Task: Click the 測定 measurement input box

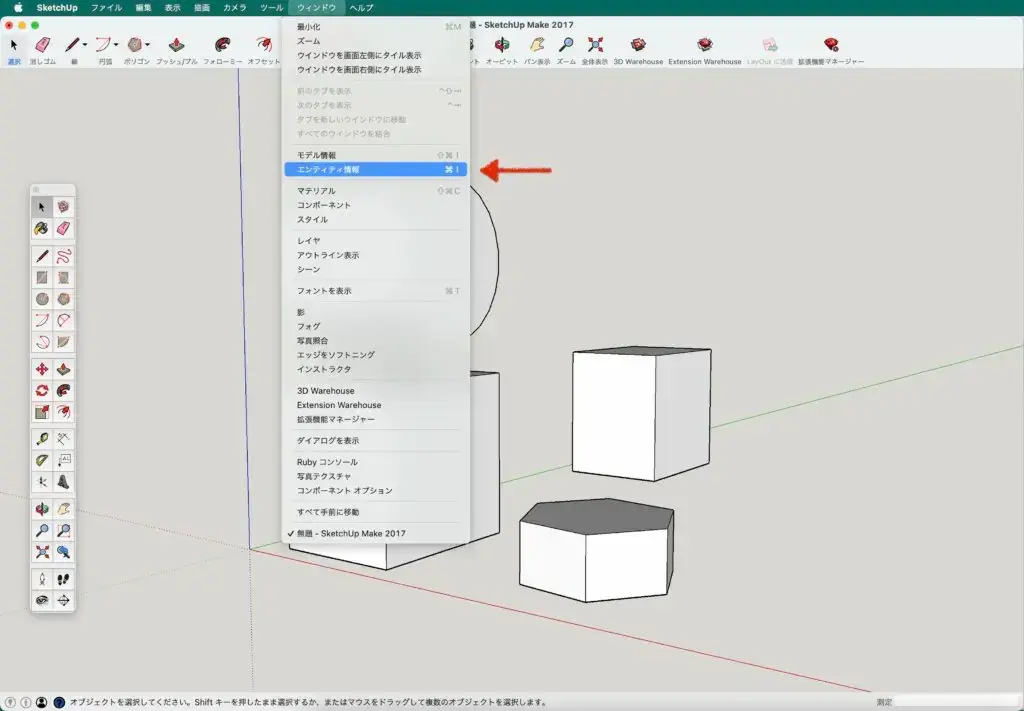Action: point(957,703)
